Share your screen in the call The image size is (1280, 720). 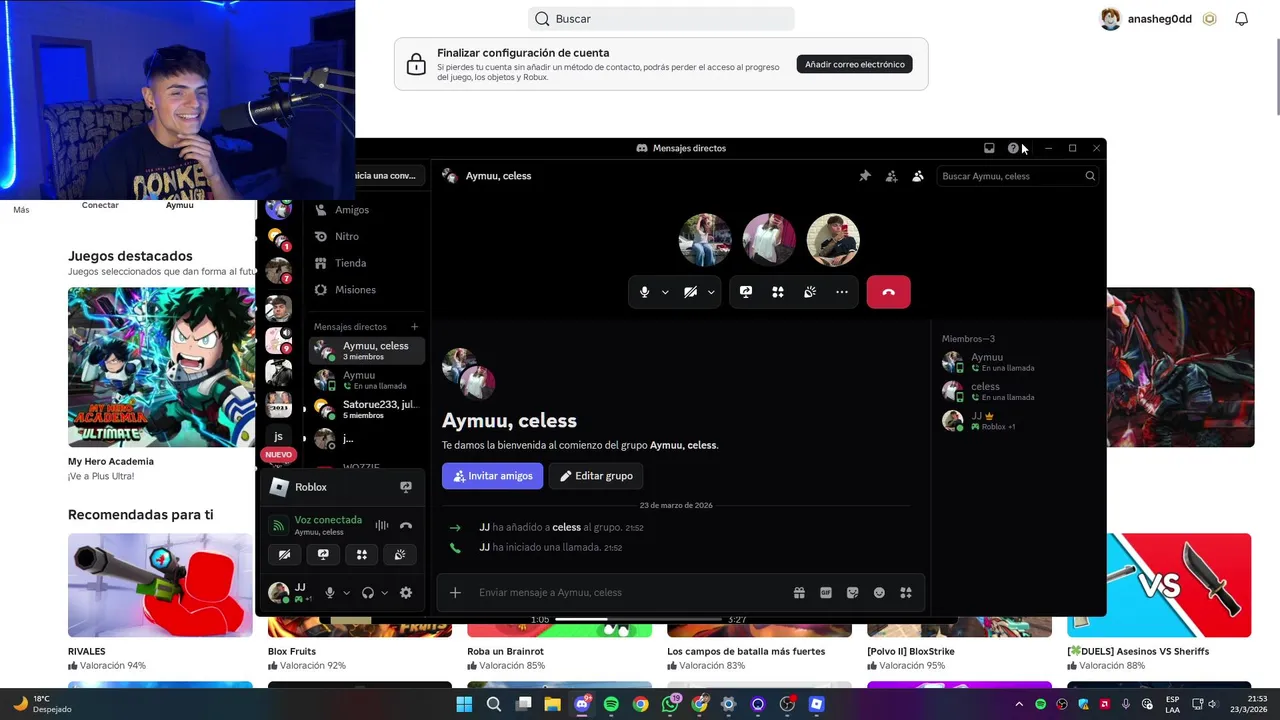746,292
